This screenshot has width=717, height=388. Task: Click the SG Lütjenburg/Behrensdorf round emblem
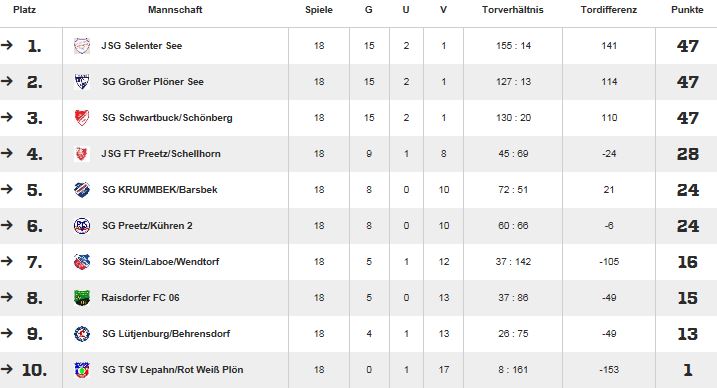[x=82, y=334]
